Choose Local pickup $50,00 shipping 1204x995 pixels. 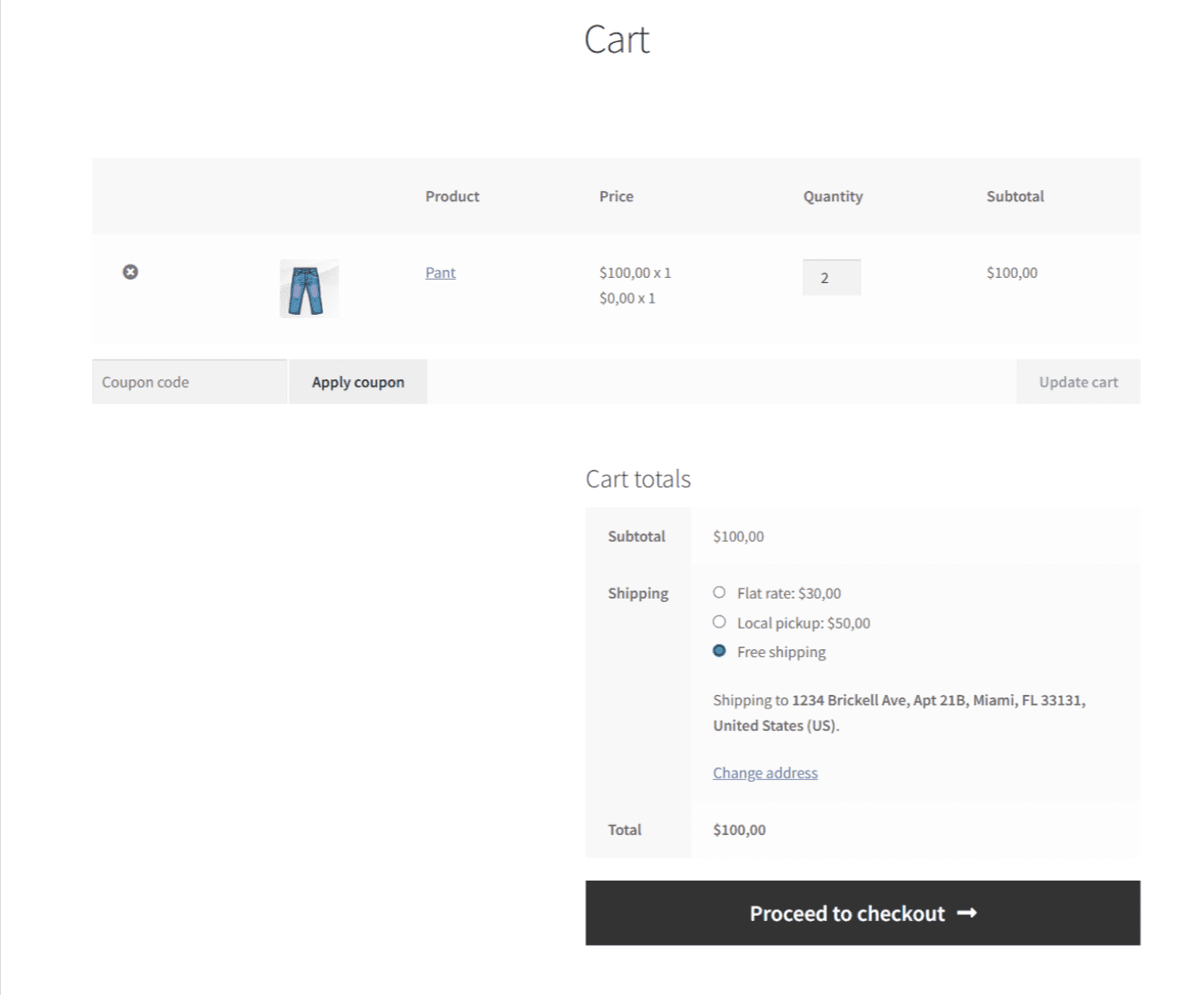point(719,621)
